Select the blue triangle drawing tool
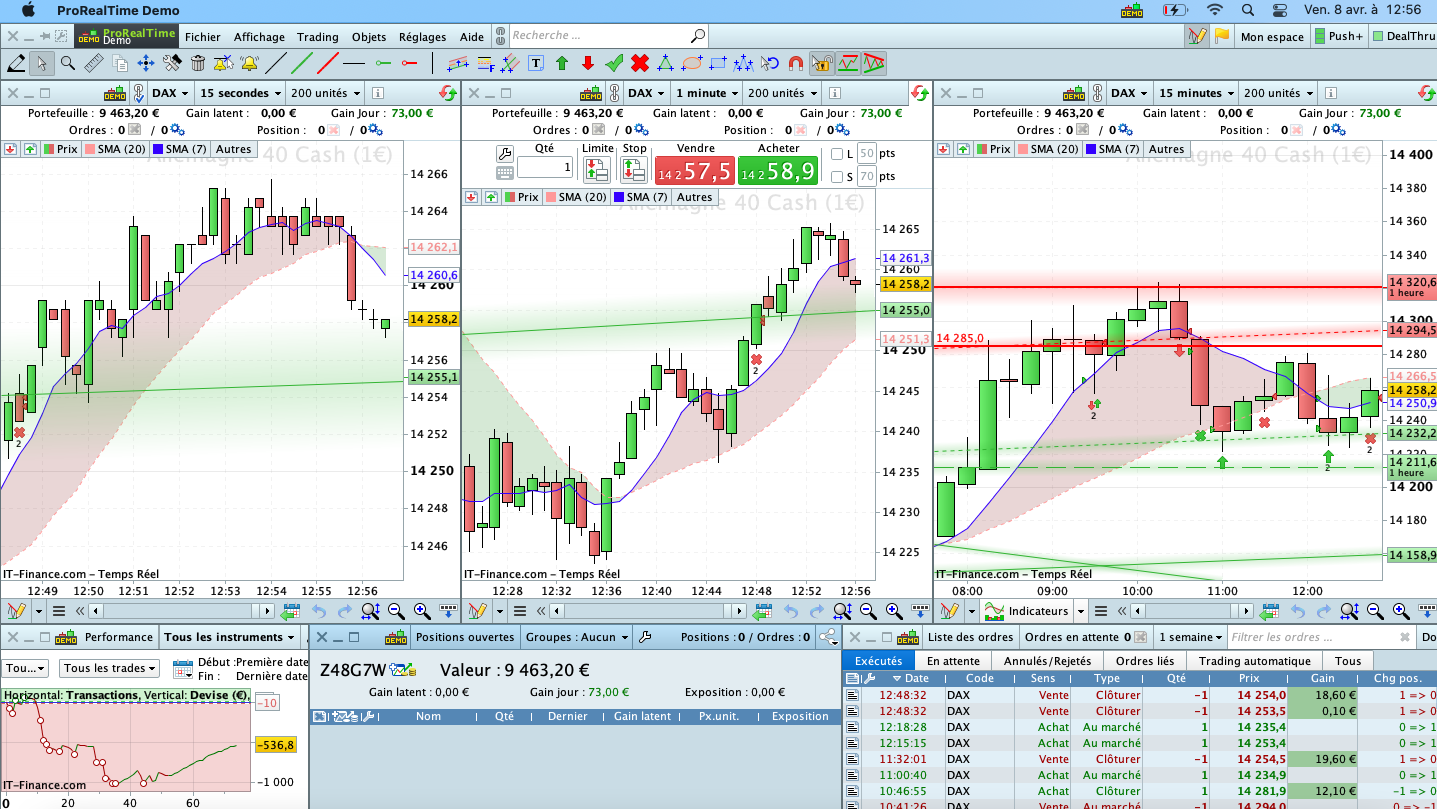 [x=666, y=63]
